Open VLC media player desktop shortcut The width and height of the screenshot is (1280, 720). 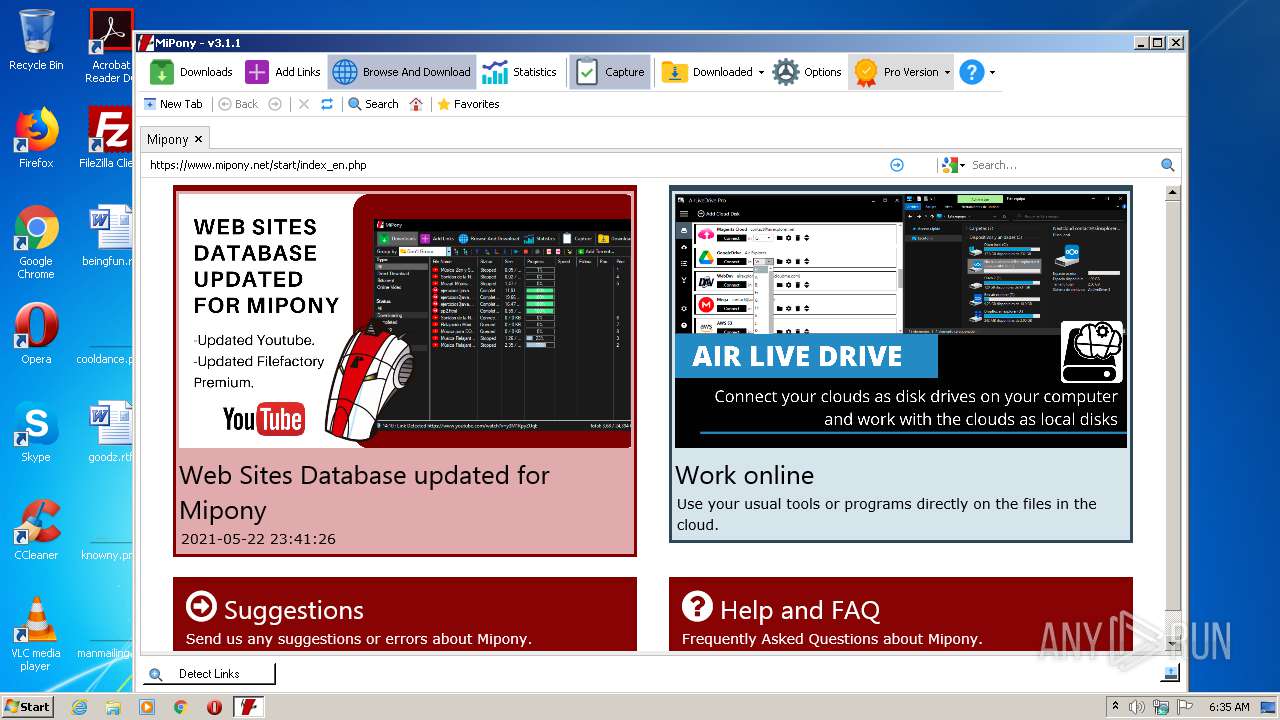pos(36,634)
